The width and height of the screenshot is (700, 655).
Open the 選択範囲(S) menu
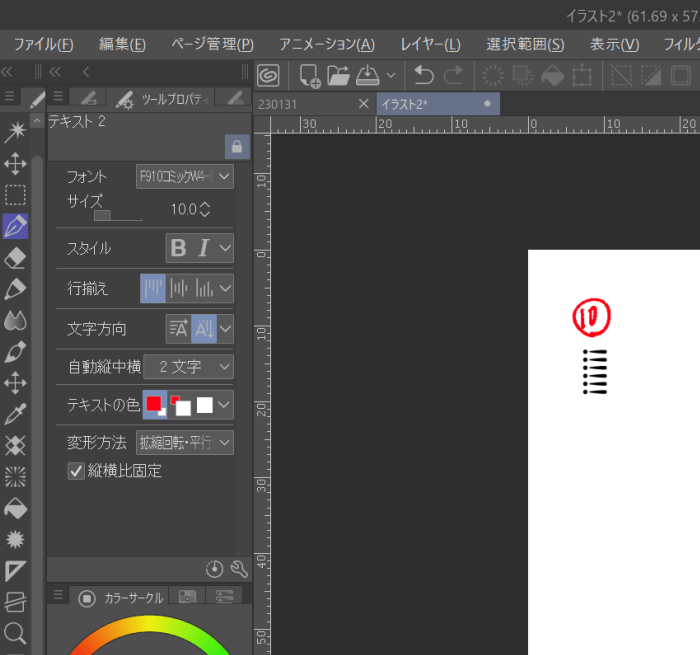click(x=525, y=44)
